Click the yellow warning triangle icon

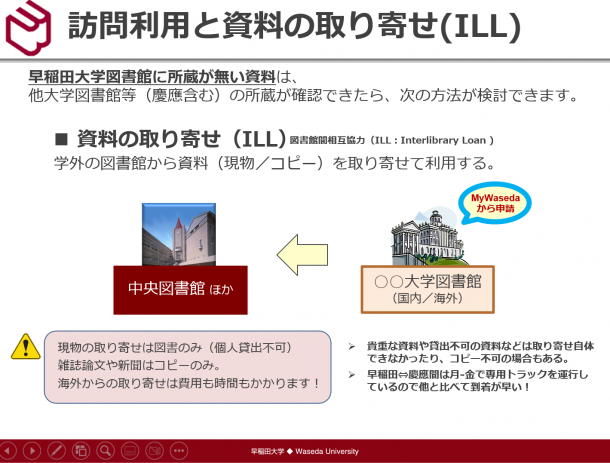[26, 346]
